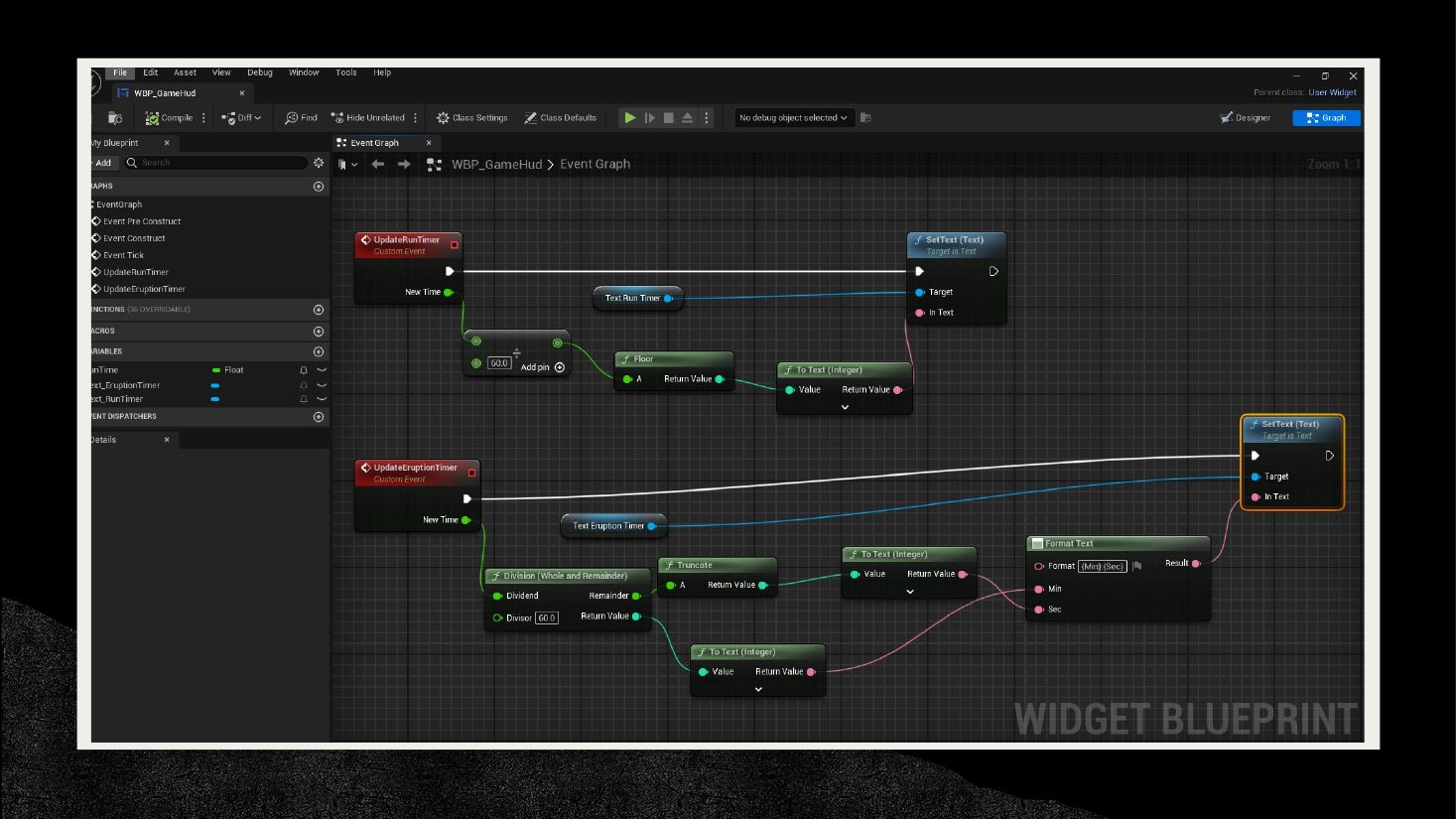This screenshot has width=1456, height=819.
Task: Click the Divisor 60.0 input field
Action: pos(547,617)
